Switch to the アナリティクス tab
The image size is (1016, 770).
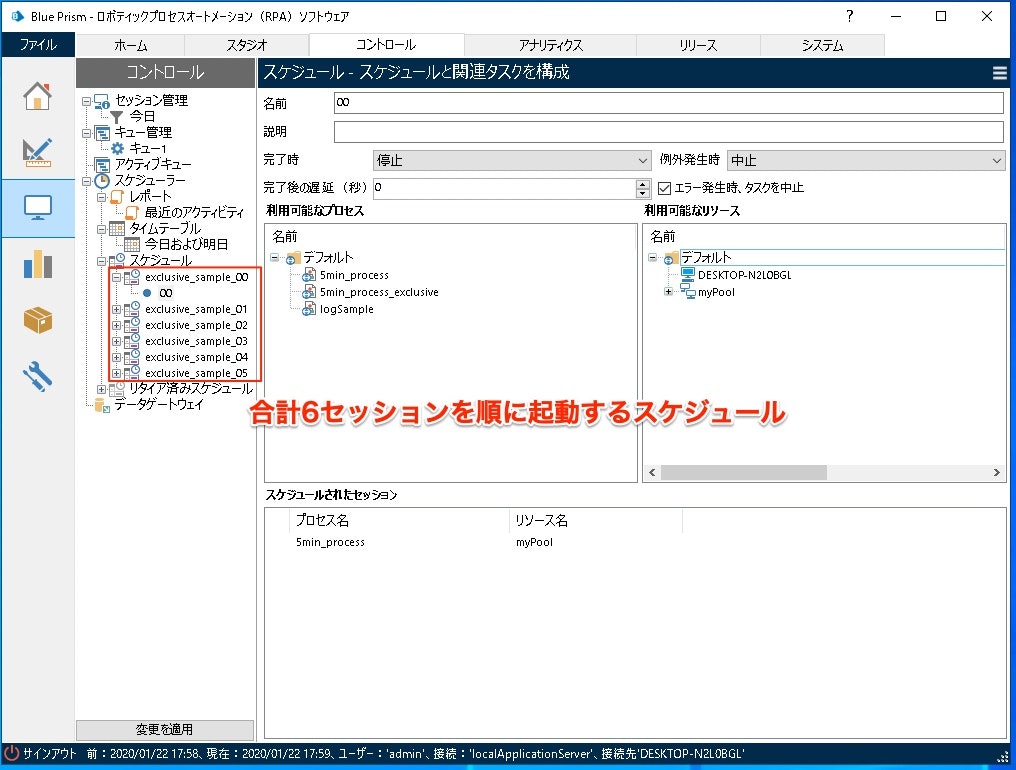pos(550,45)
